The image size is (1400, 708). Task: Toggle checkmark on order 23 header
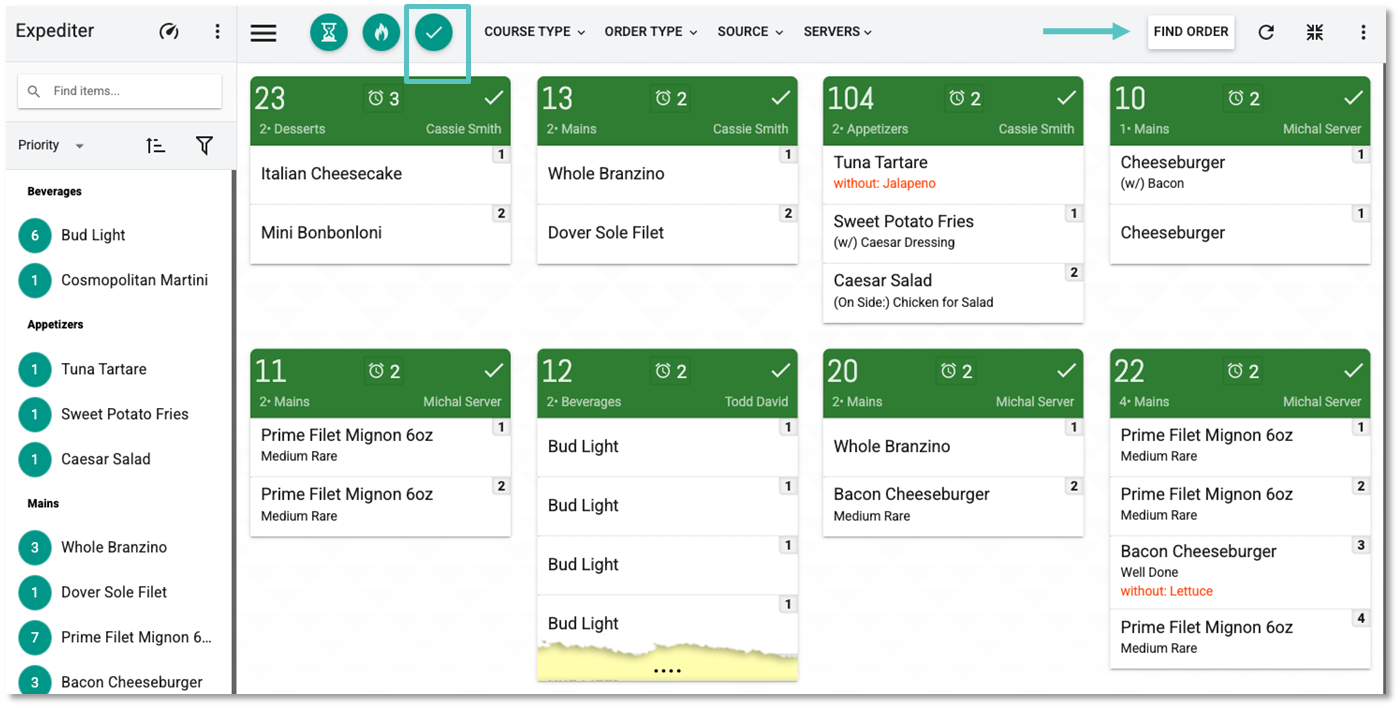(494, 98)
